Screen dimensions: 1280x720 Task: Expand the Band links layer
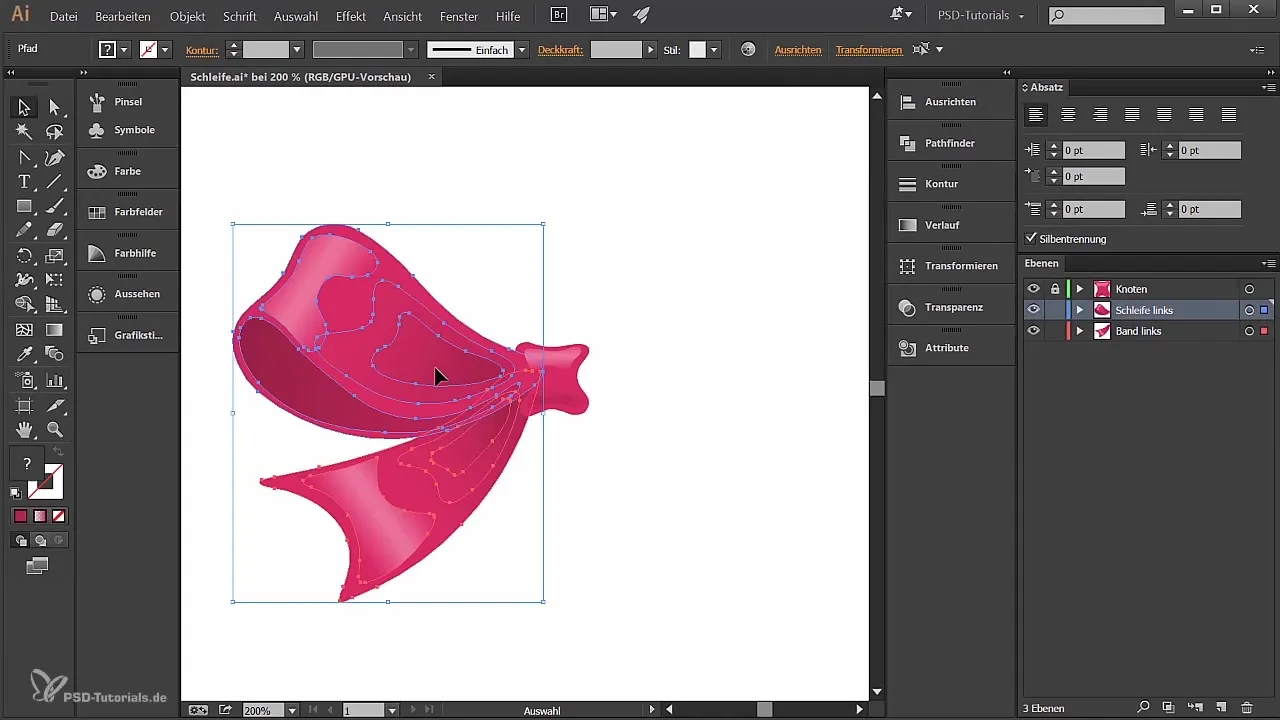point(1080,331)
